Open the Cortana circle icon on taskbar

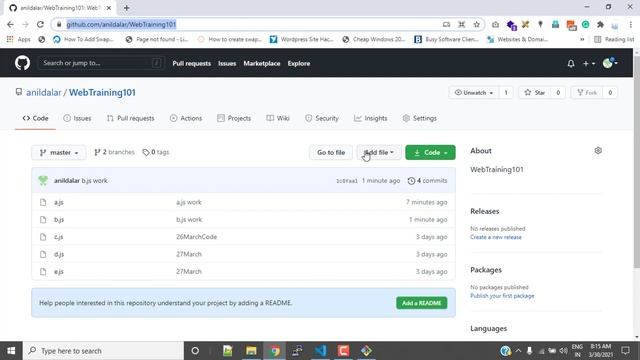195,351
